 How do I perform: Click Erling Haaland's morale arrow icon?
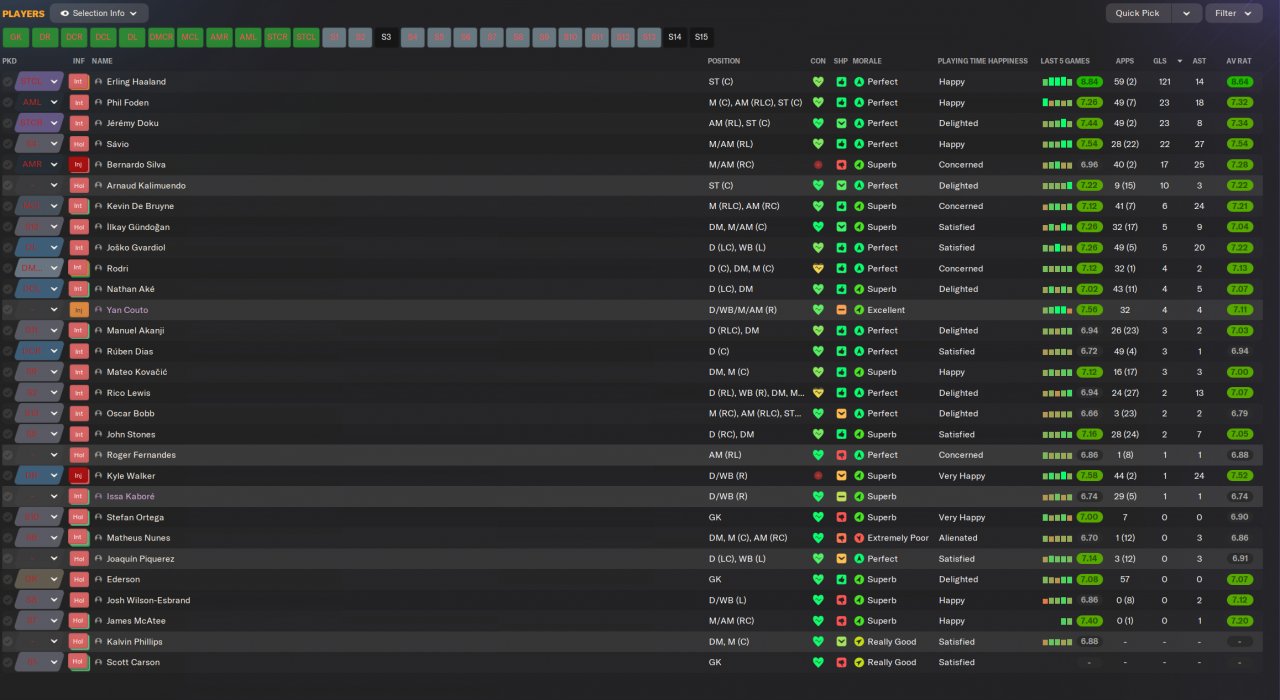click(859, 82)
